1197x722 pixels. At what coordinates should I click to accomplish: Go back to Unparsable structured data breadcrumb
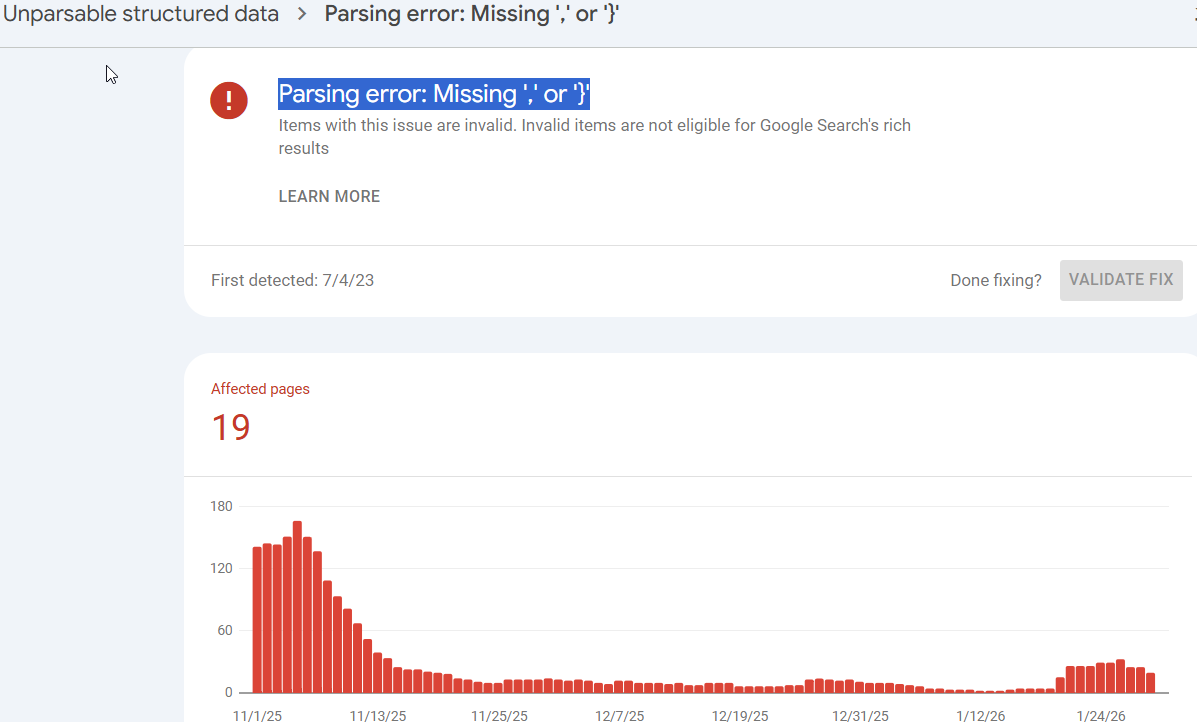pyautogui.click(x=141, y=15)
